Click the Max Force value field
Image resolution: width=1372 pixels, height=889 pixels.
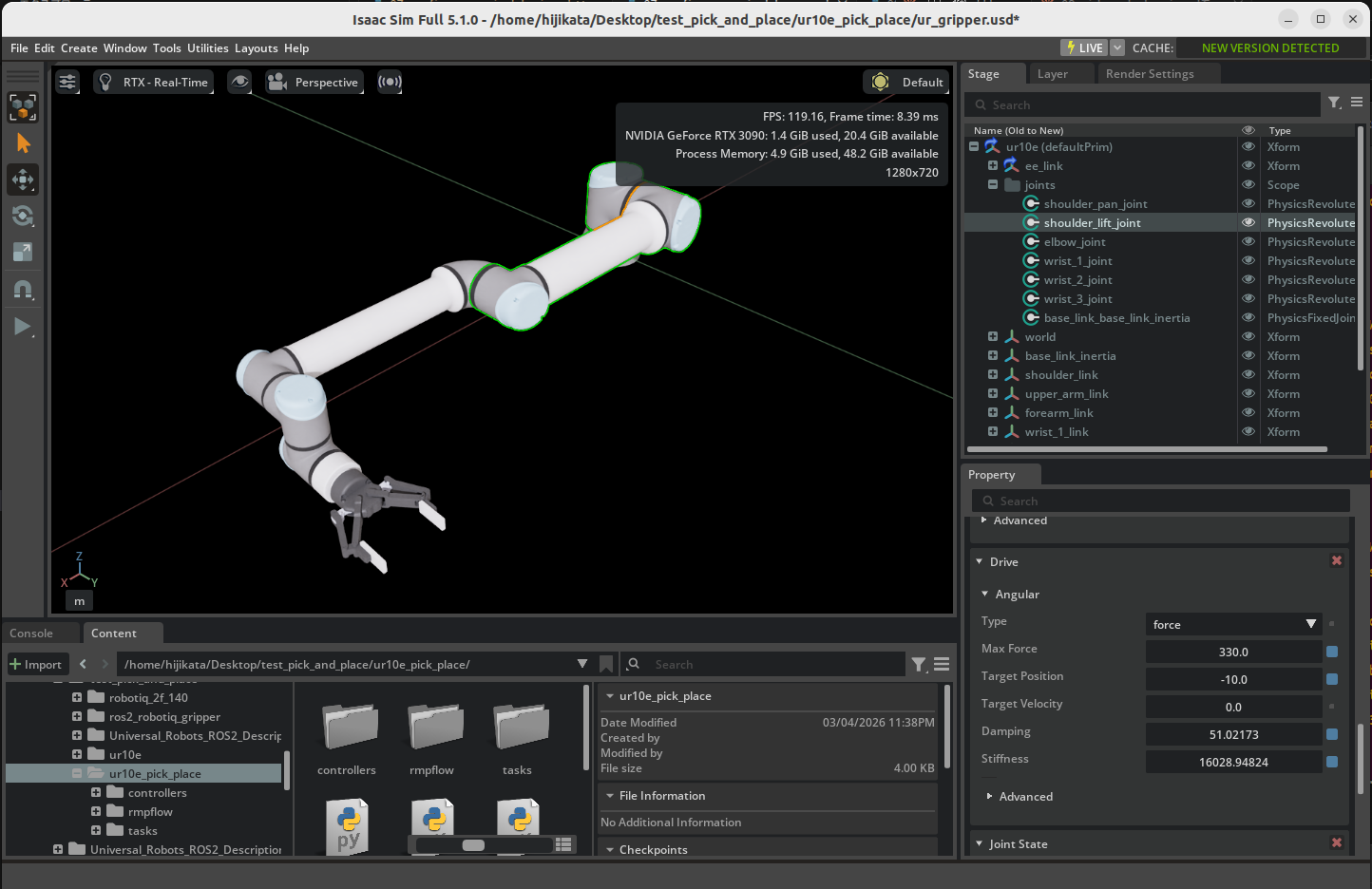pyautogui.click(x=1233, y=652)
